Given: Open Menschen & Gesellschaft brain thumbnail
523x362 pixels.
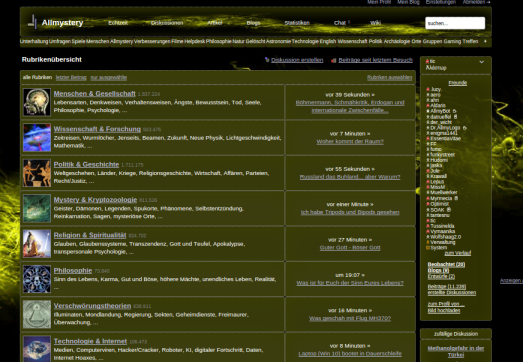Looking at the screenshot, I should [x=37, y=102].
